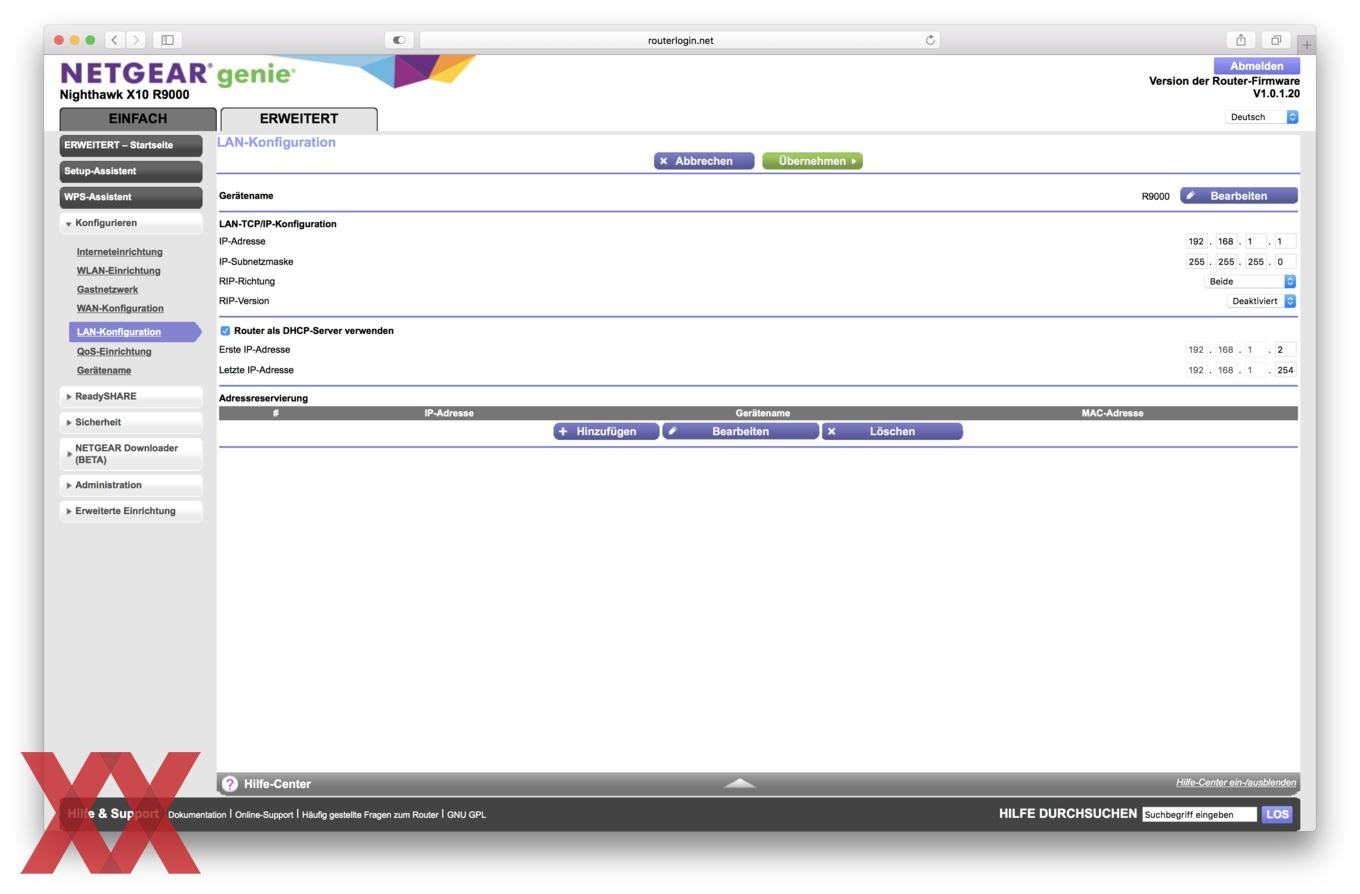Click last octet of IP-Subnetzmaske
The image size is (1360, 894).
1285,262
